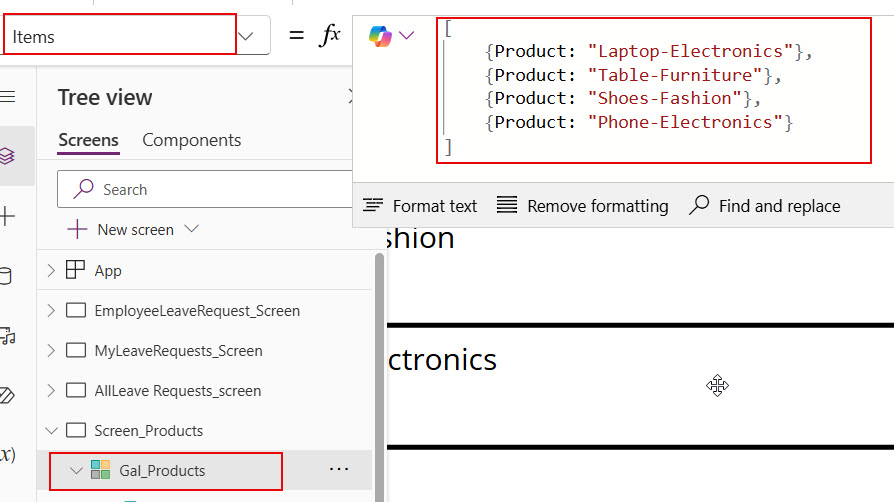
Task: Click the tree view vertical scrollbar
Action: [x=380, y=378]
